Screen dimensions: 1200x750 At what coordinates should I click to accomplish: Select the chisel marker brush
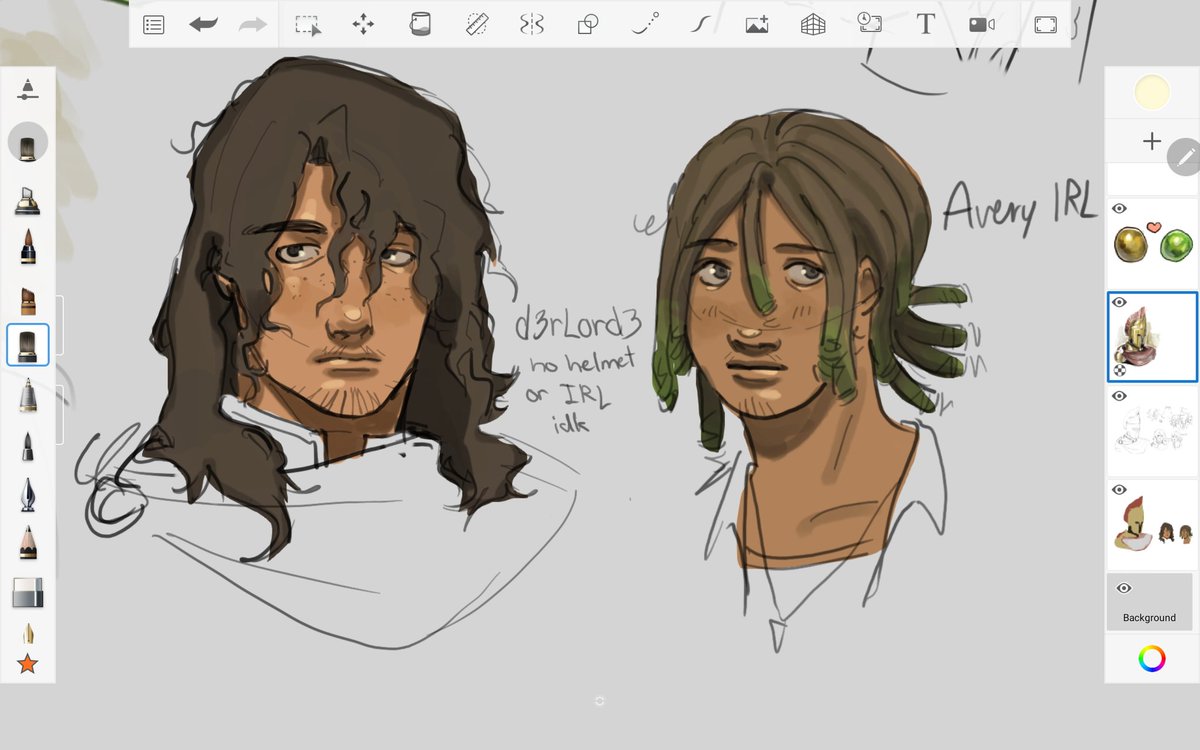tap(28, 199)
